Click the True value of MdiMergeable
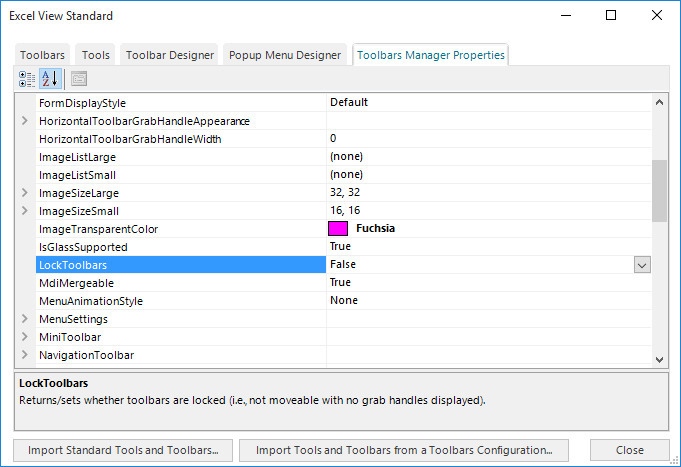Viewport: 681px width, 467px height. (x=340, y=282)
